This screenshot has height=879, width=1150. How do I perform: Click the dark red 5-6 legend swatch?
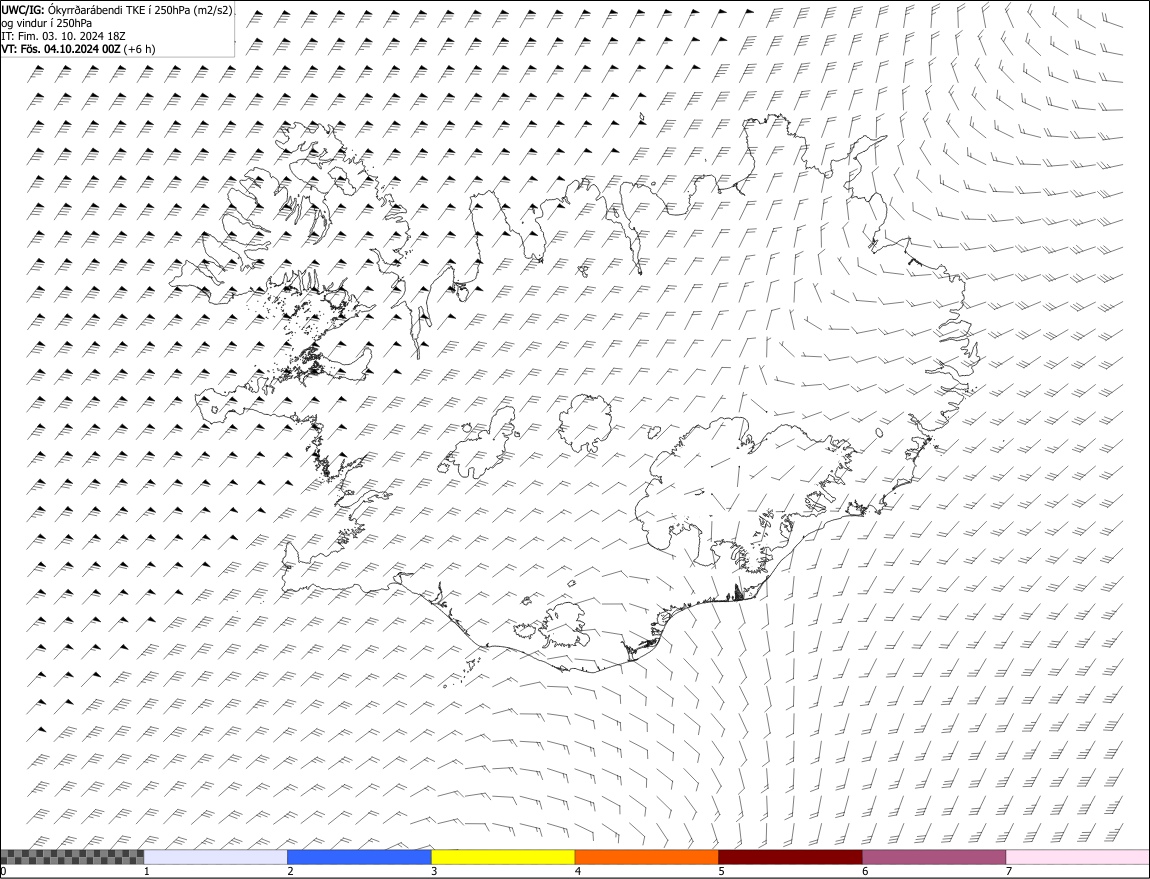791,857
